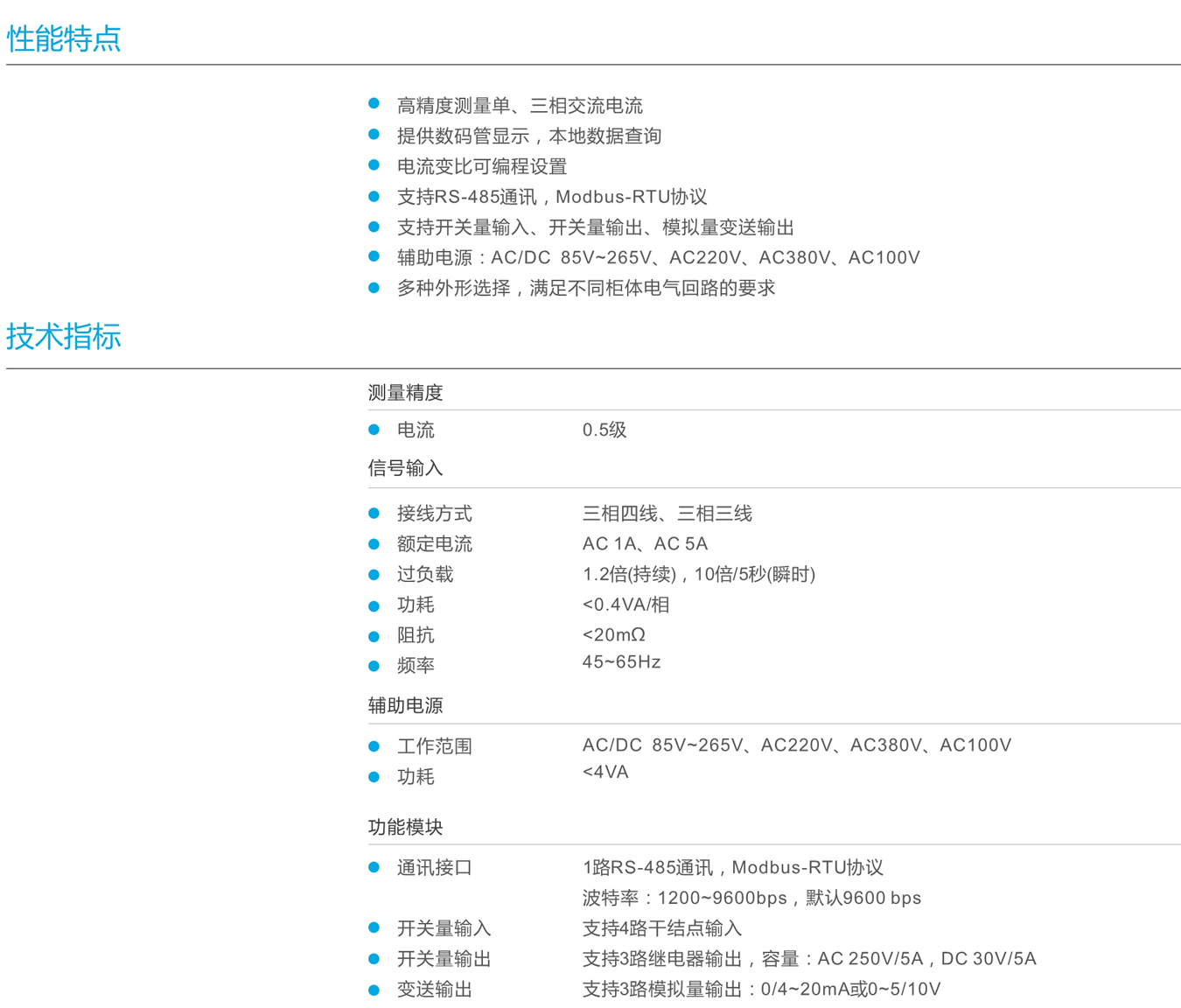The image size is (1181, 1008).
Task: Select the 辅助电源 subsection heading
Action: (x=405, y=705)
